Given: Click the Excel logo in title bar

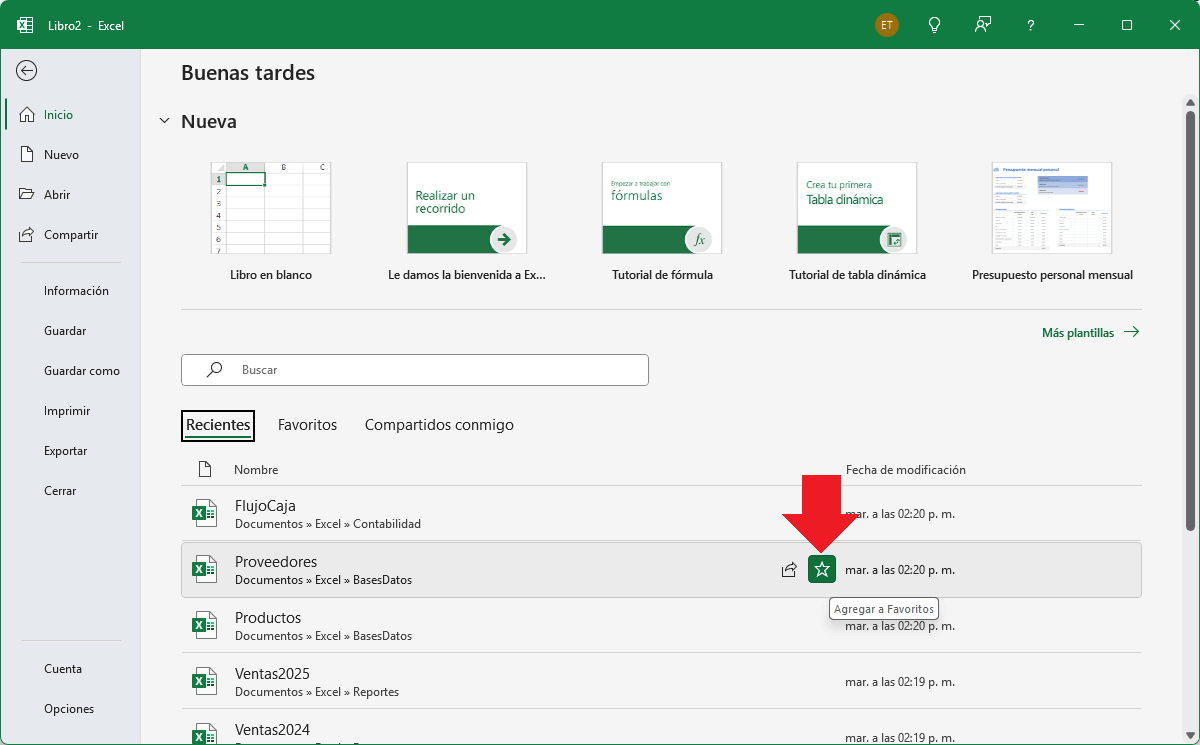Looking at the screenshot, I should (x=25, y=25).
